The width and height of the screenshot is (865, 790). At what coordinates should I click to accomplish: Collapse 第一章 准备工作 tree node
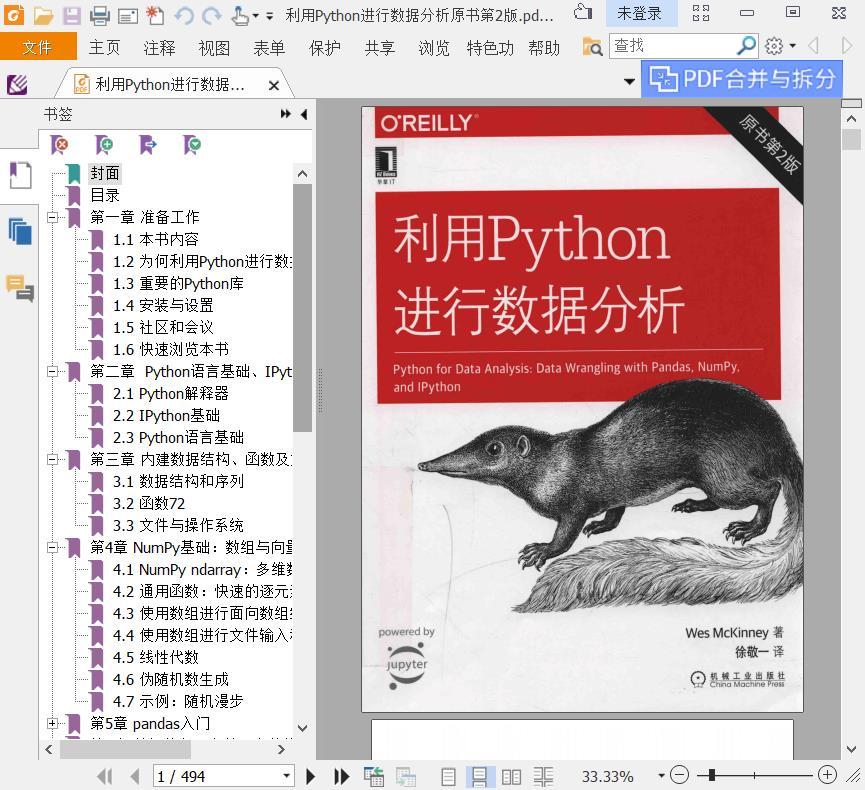coord(52,217)
